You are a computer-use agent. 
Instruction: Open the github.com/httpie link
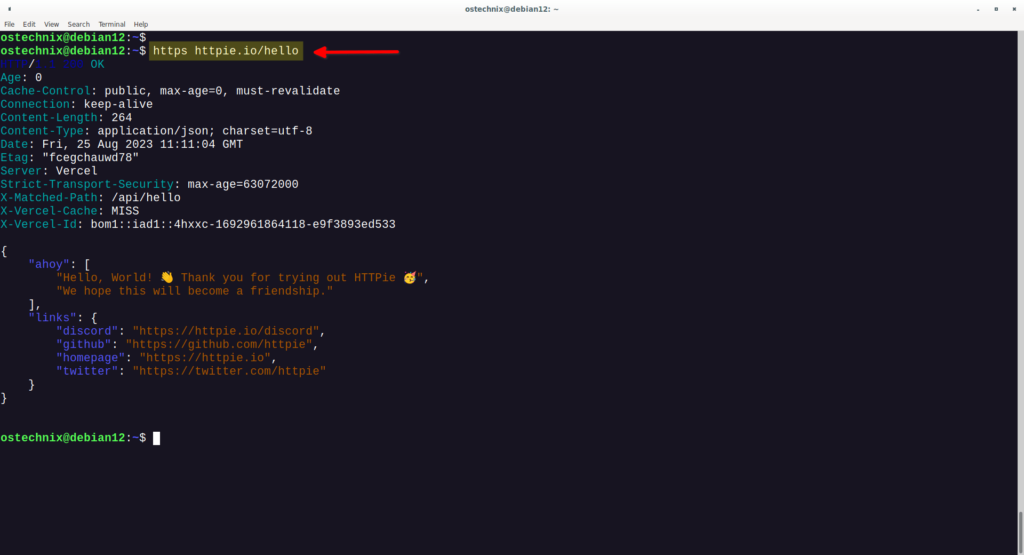click(219, 344)
